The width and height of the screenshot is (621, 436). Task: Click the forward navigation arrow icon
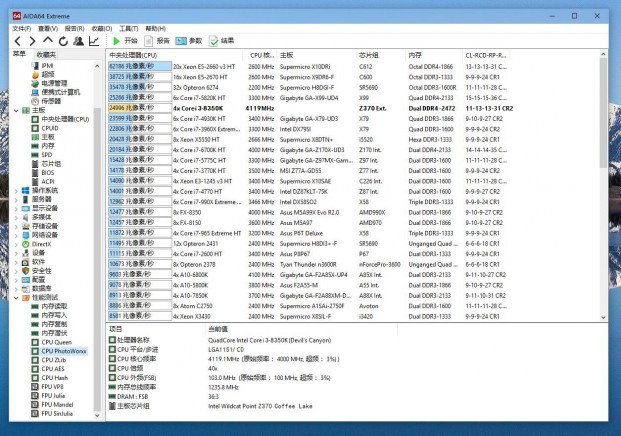pos(32,41)
